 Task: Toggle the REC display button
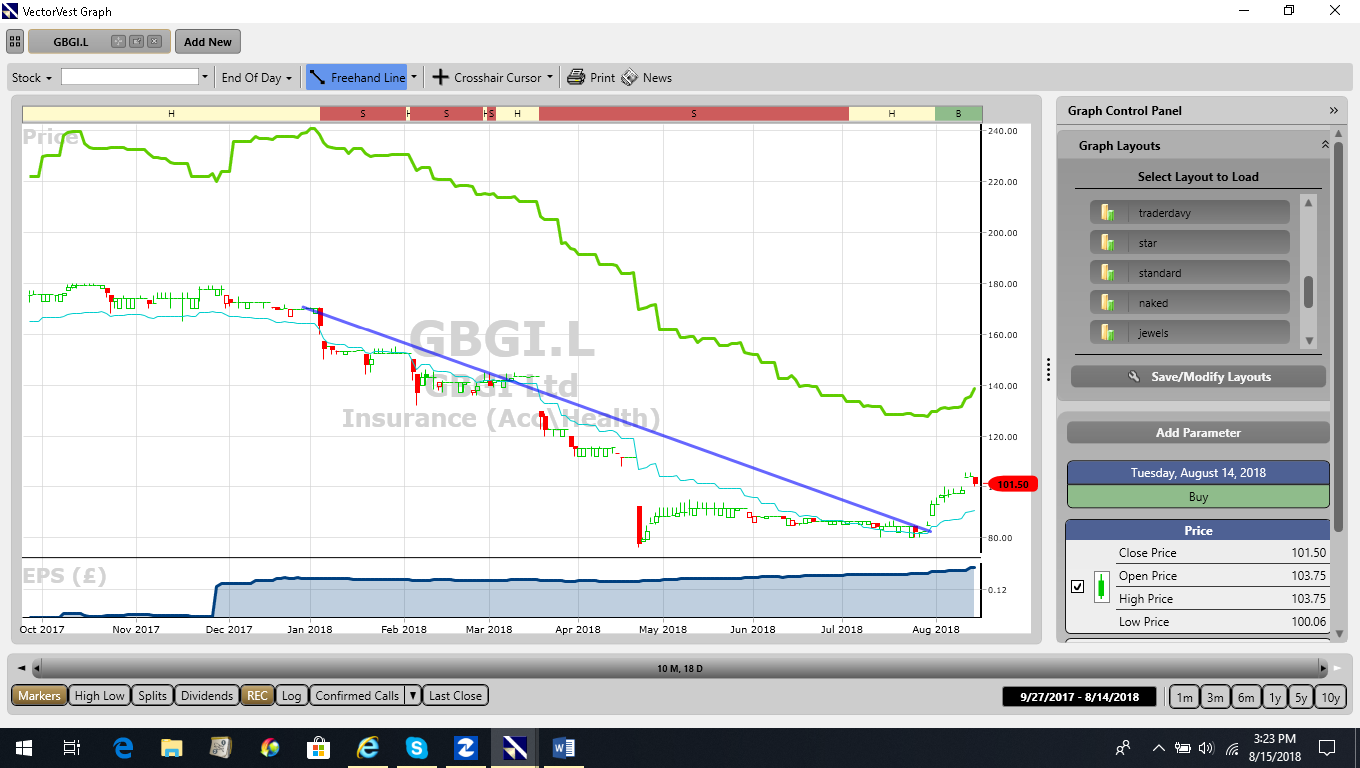pos(258,696)
